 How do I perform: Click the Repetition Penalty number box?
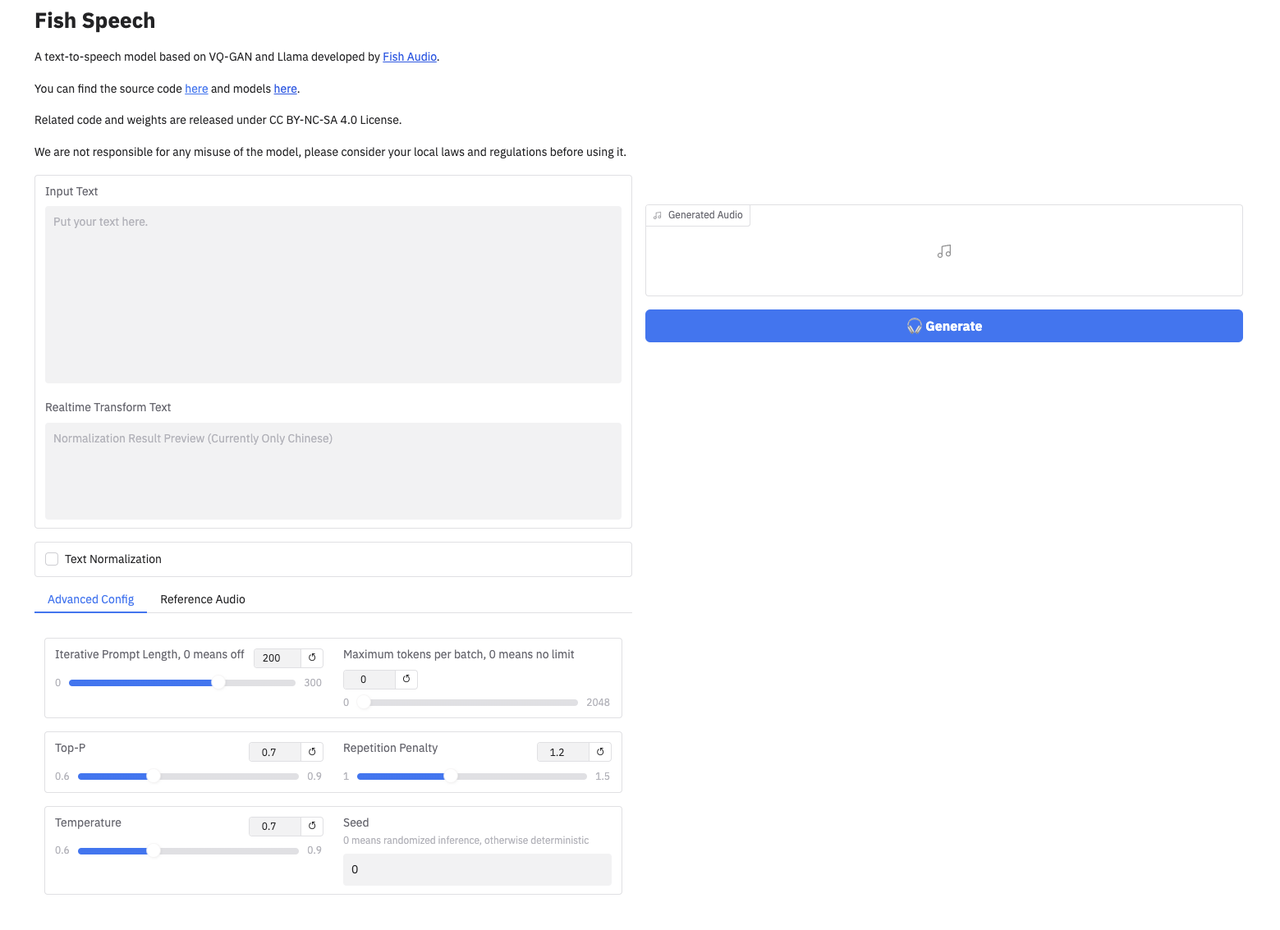point(563,752)
